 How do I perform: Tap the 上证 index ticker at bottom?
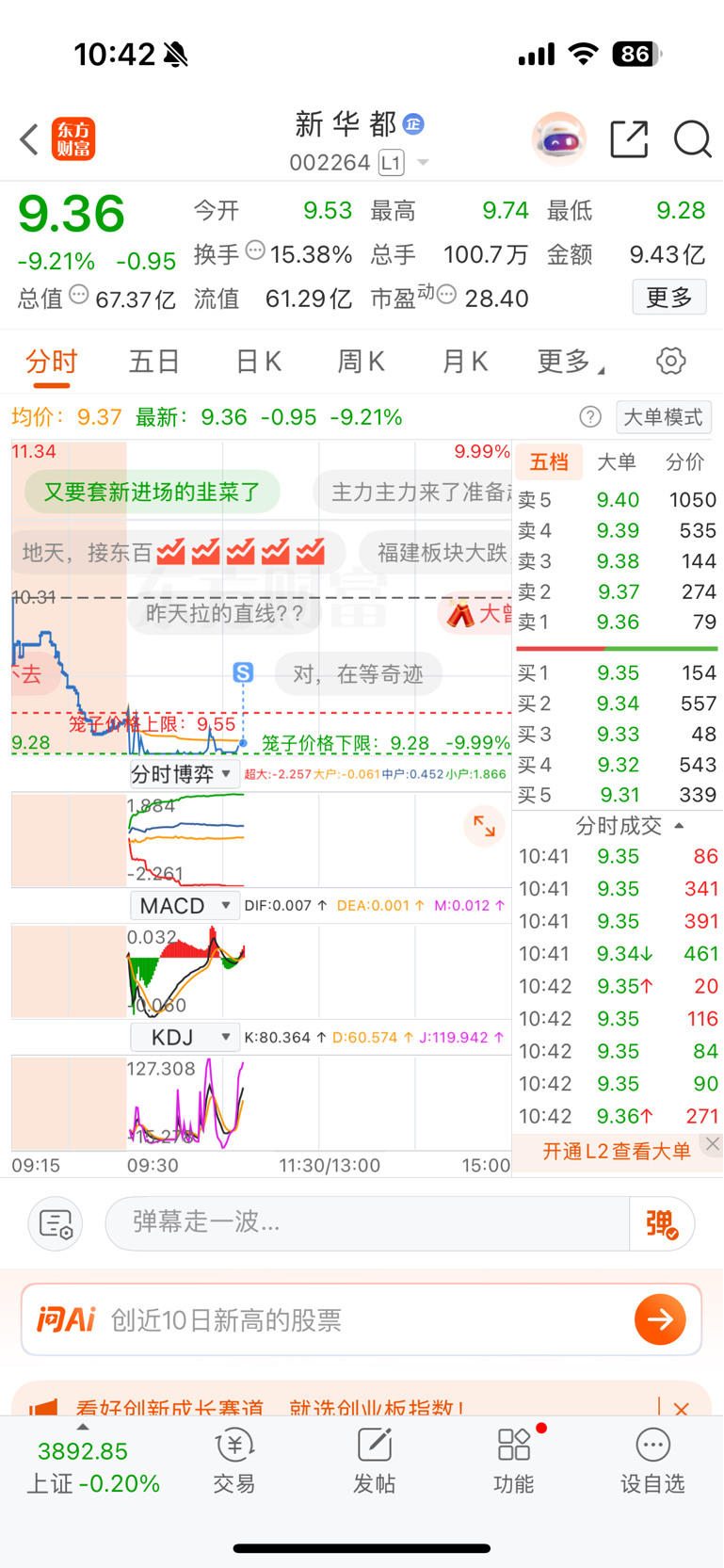(92, 1466)
